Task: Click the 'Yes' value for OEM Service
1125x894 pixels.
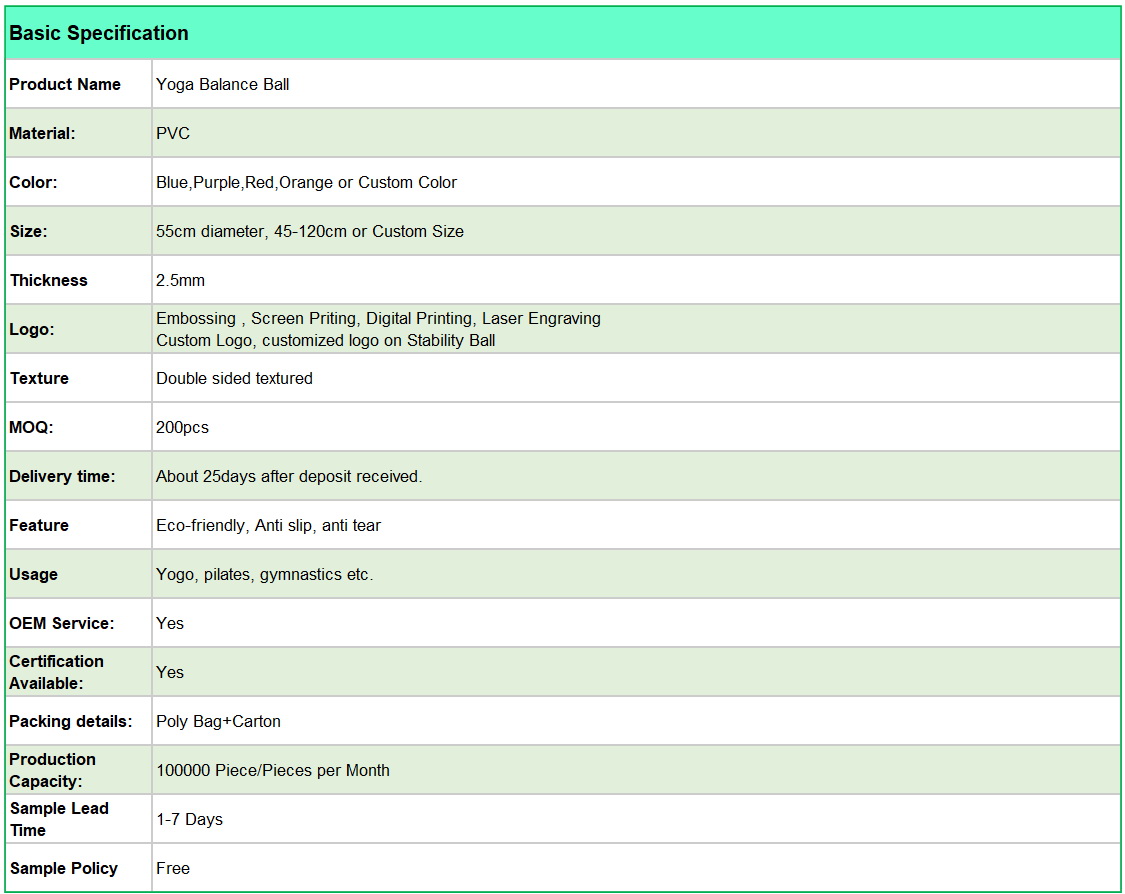Action: 170,624
